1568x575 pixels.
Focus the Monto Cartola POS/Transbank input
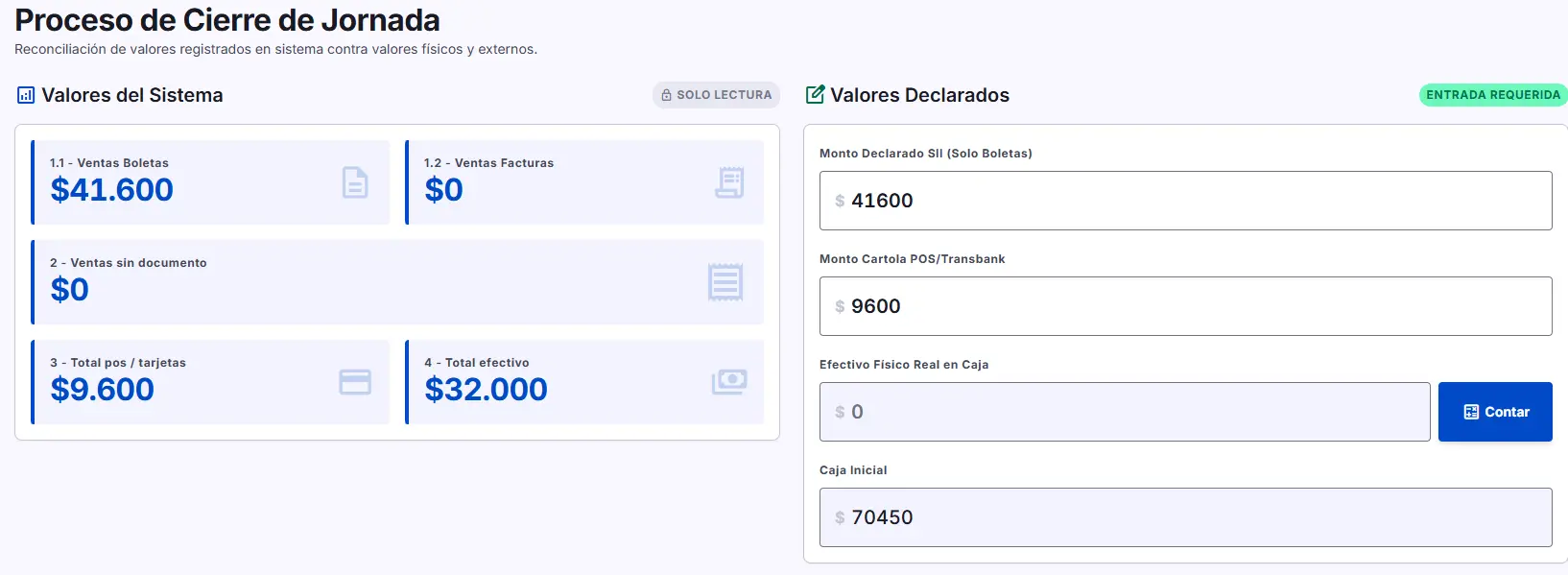[x=1185, y=306]
